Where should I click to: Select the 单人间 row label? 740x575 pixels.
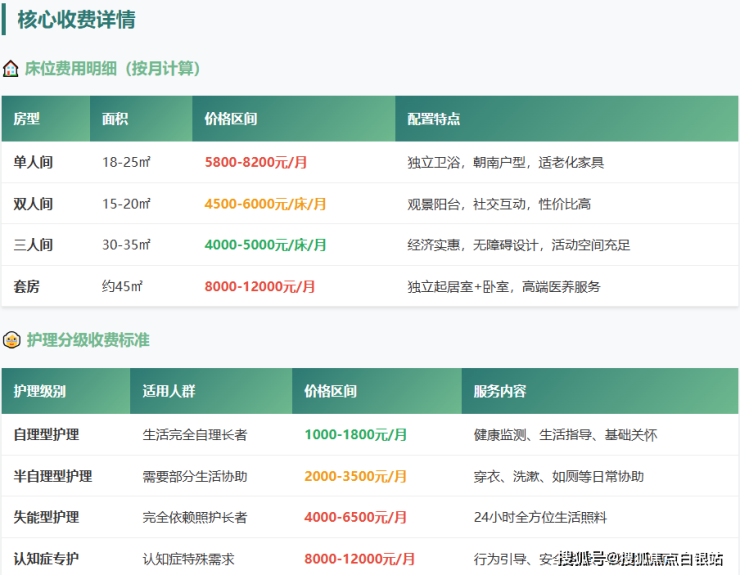pos(33,162)
